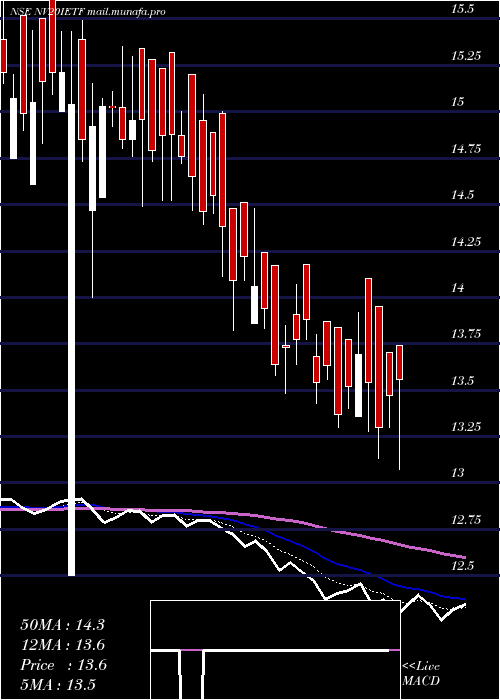500x700 pixels.
Task: Click the 13.75 price axis label
Action: pos(467,334)
